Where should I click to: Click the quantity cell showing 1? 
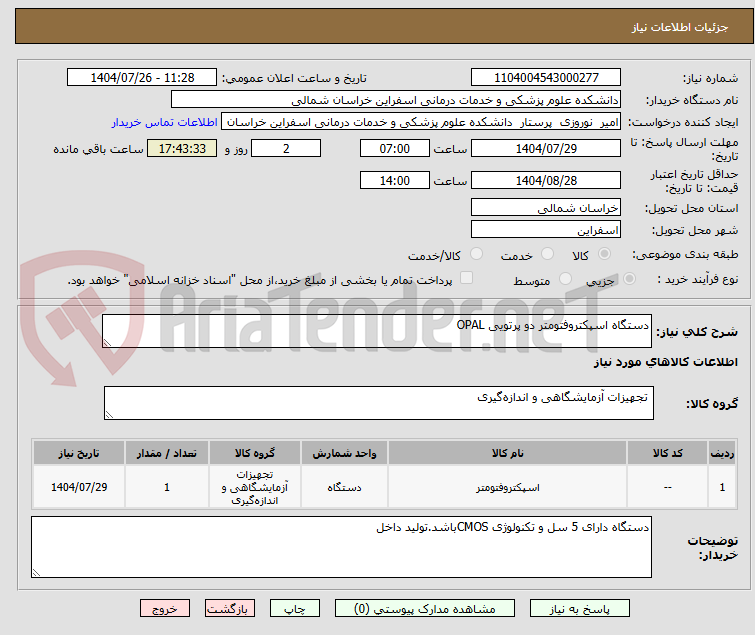click(x=167, y=487)
